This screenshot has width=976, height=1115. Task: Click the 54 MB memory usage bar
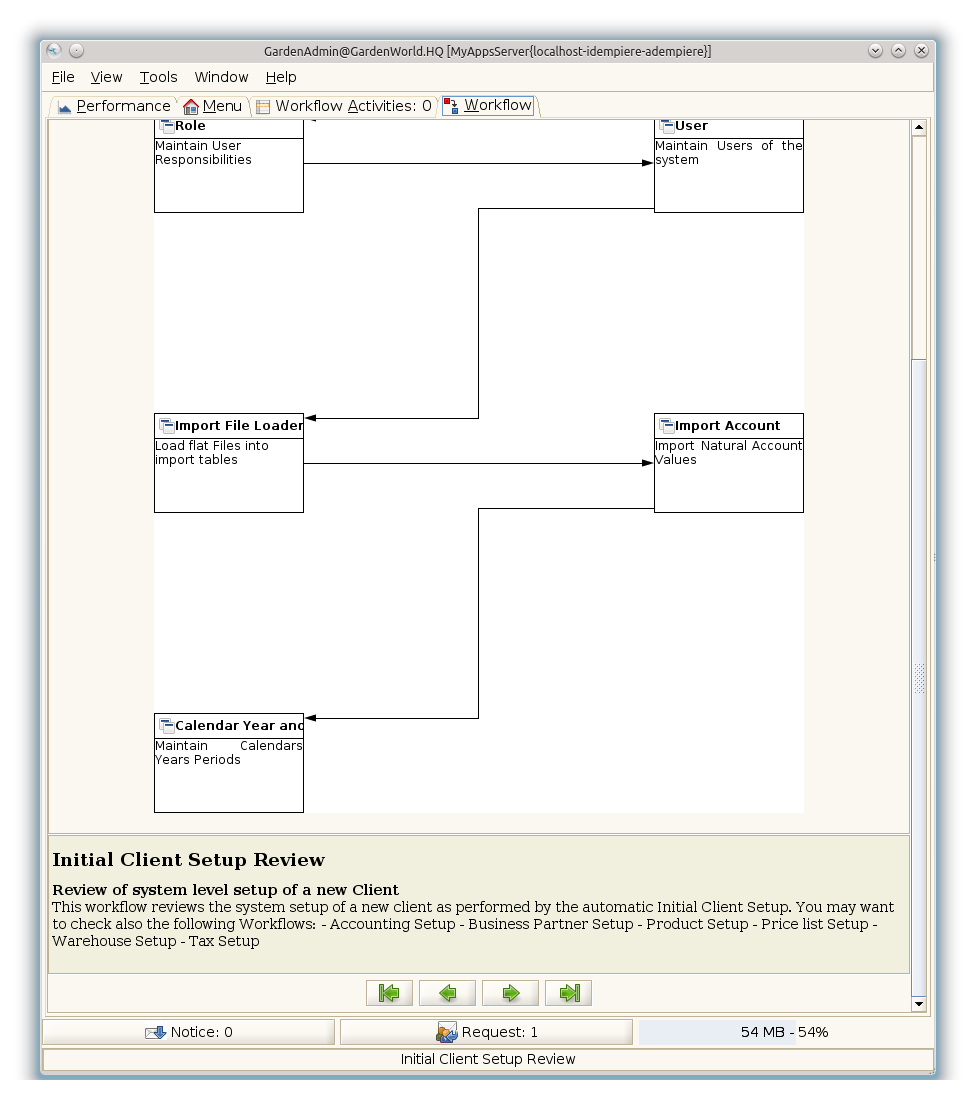point(784,1033)
